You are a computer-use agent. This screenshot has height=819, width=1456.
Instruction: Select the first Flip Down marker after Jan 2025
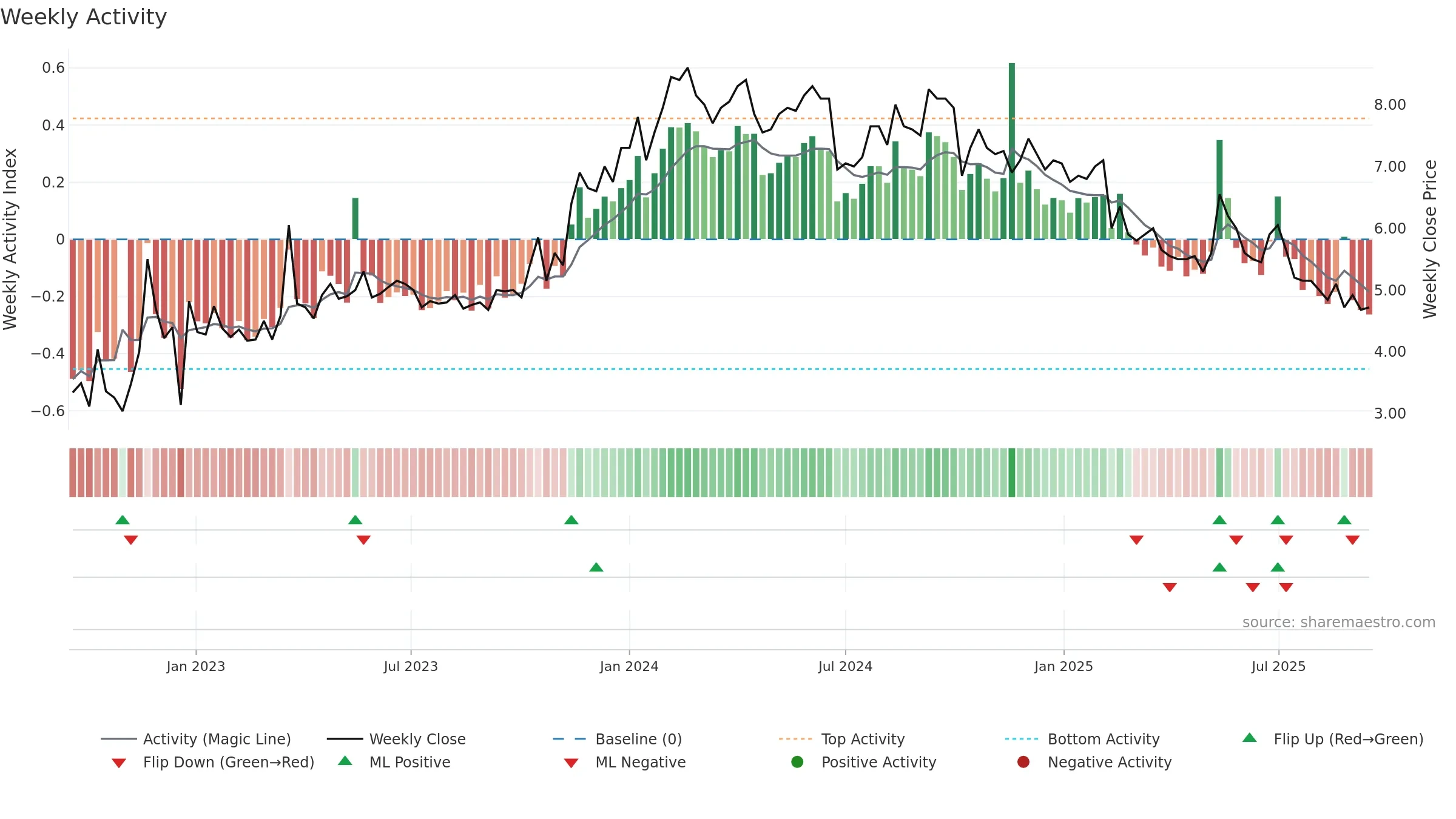click(1136, 540)
